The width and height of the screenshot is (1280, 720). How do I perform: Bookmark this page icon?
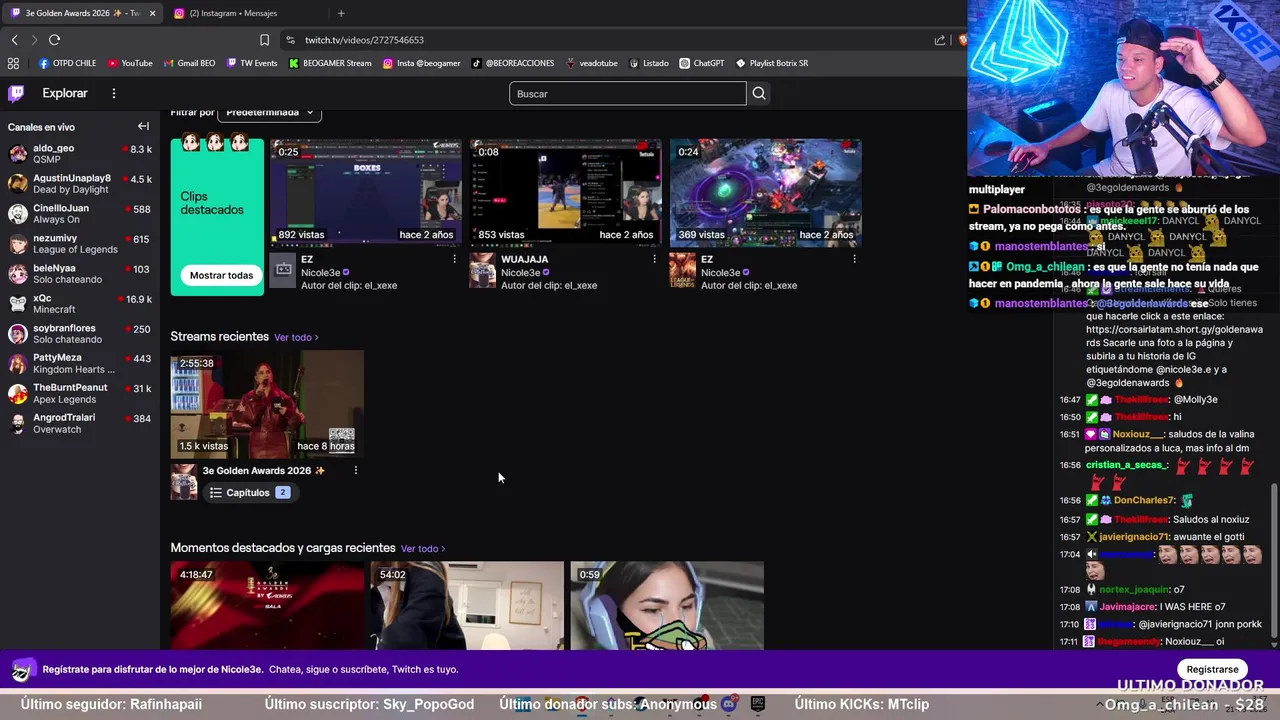tap(264, 40)
